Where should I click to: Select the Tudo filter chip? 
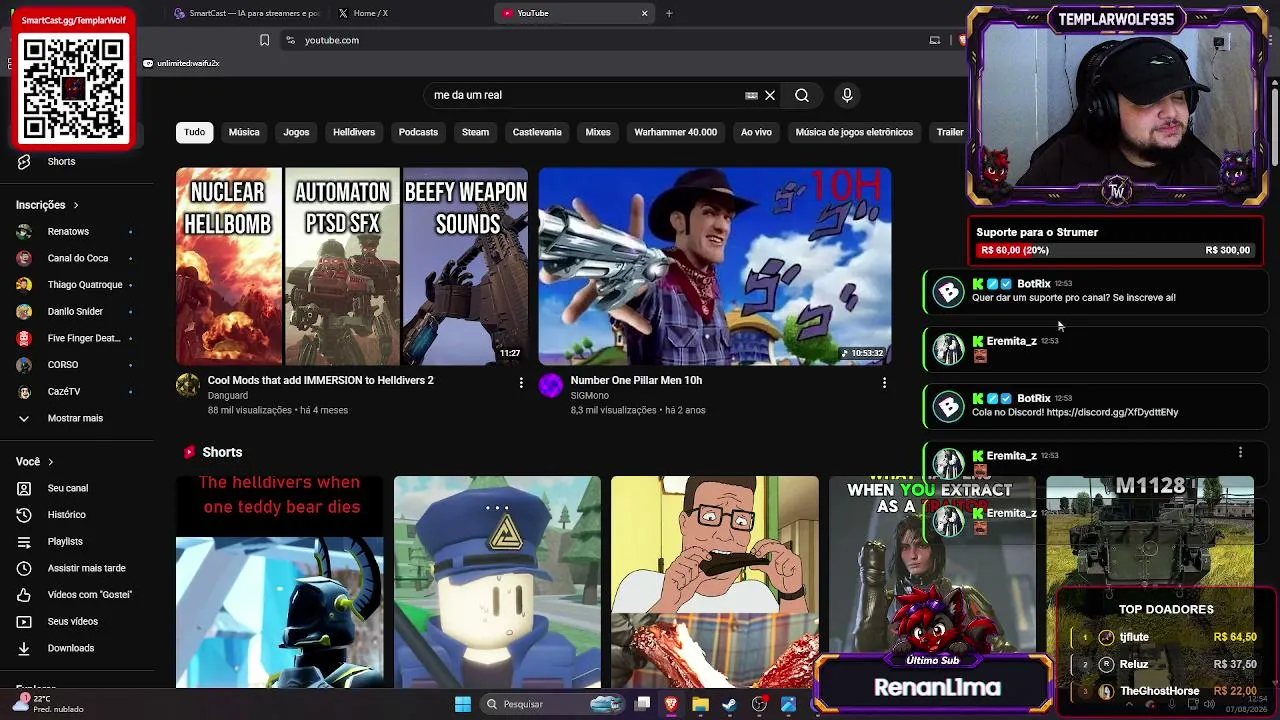point(195,132)
